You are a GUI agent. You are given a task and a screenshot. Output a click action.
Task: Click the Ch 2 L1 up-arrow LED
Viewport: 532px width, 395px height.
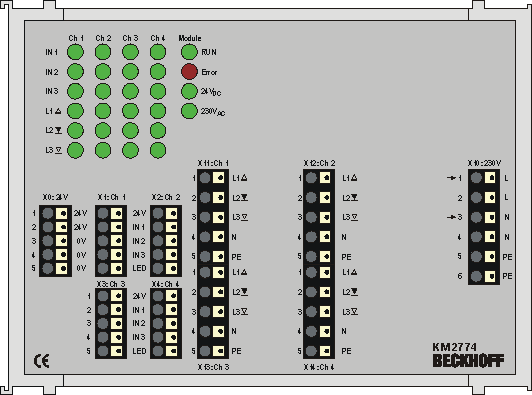tap(103, 111)
